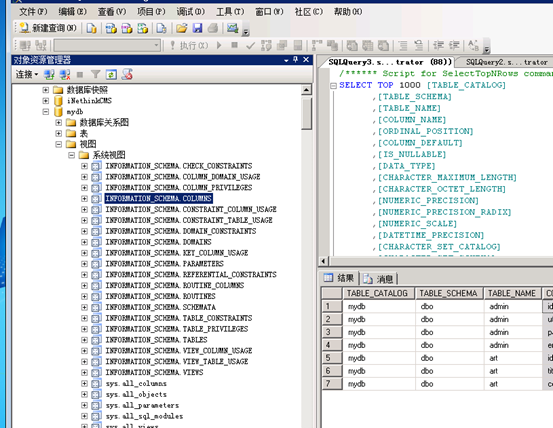Viewport: 553px width, 428px height.
Task: Expand INFORMATION_SCHEMA.TABLES node
Action: pyautogui.click(x=84, y=340)
